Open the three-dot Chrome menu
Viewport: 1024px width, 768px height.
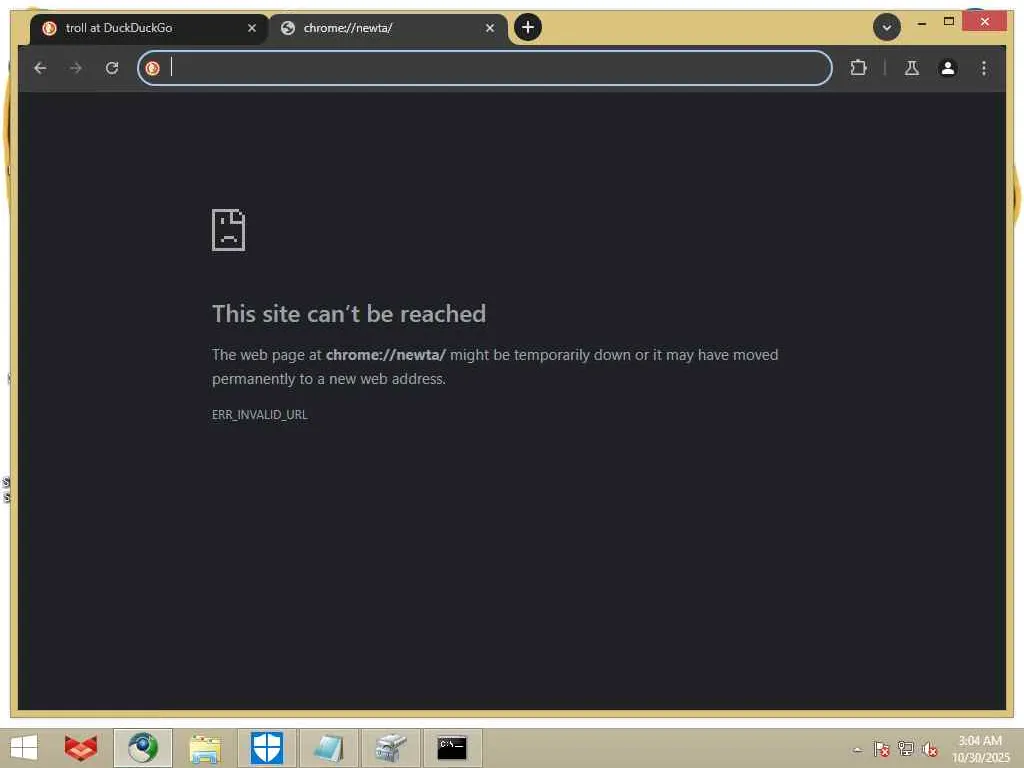(984, 68)
